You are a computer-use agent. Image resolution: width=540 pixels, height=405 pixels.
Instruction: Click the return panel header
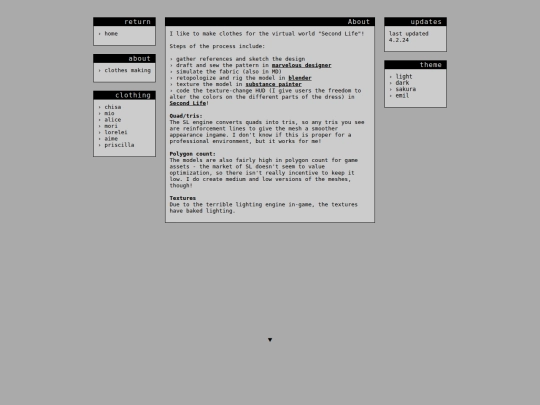[124, 22]
